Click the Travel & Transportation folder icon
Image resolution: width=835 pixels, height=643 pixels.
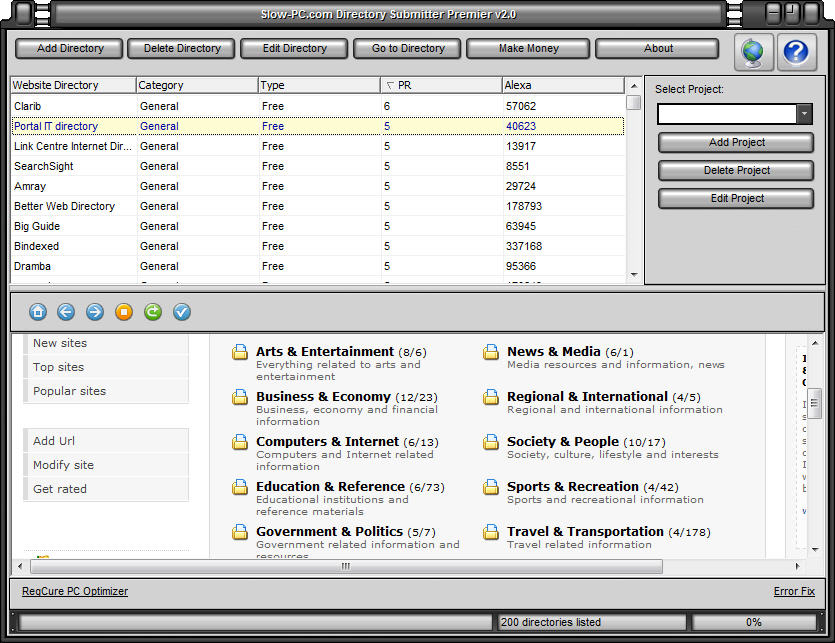pos(490,532)
